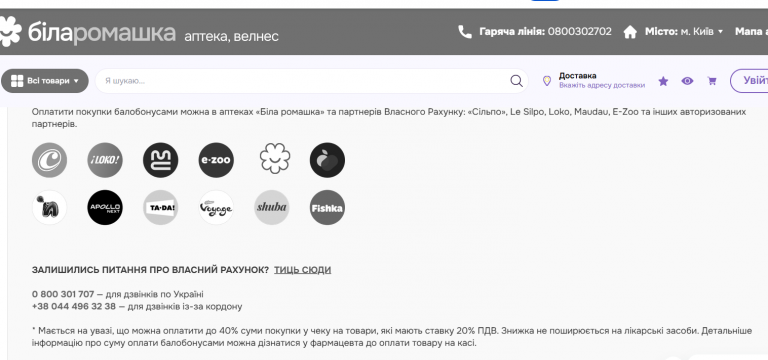Viewport: 768px width, 360px height.
Task: Follow the ТИЦЬ СЮДИ link
Action: tap(302, 270)
